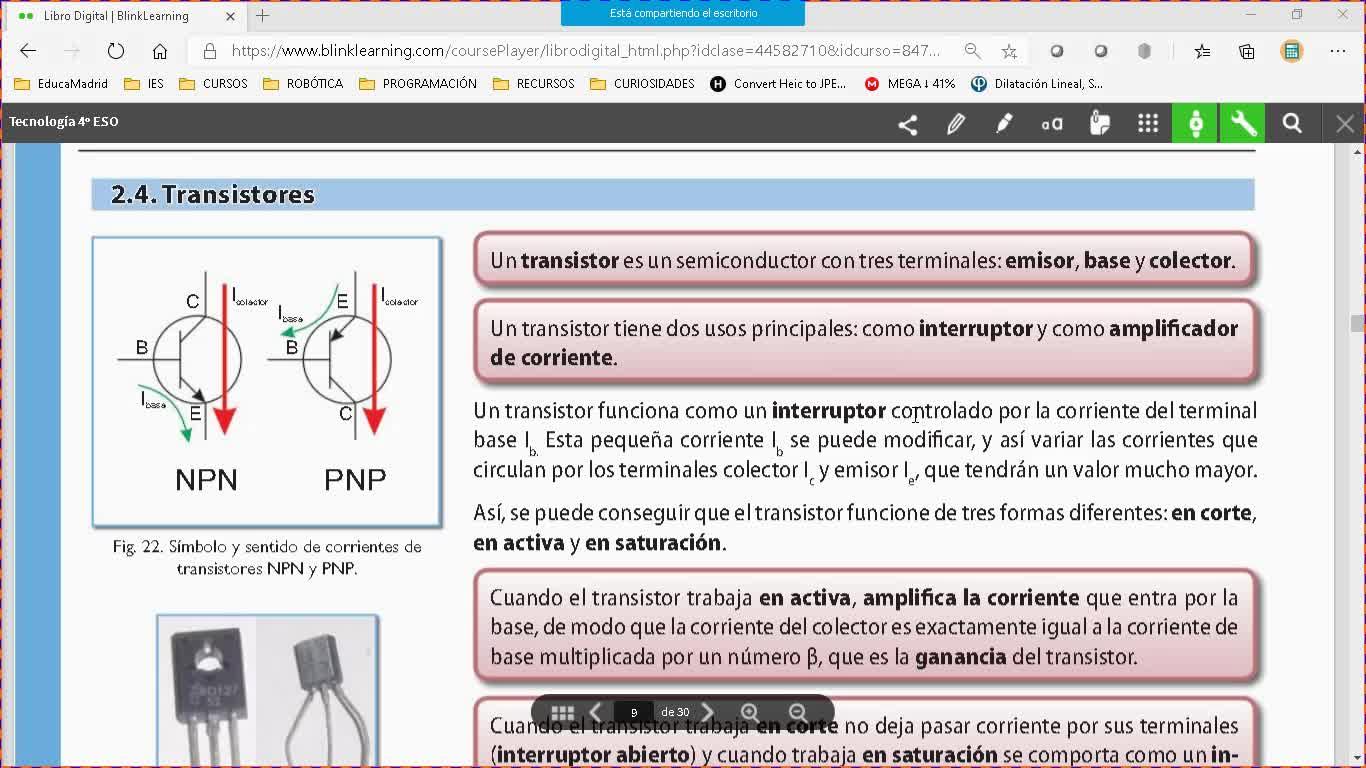
Task: Open the PROGRAMACIÓN bookmarks folder
Action: [x=418, y=84]
